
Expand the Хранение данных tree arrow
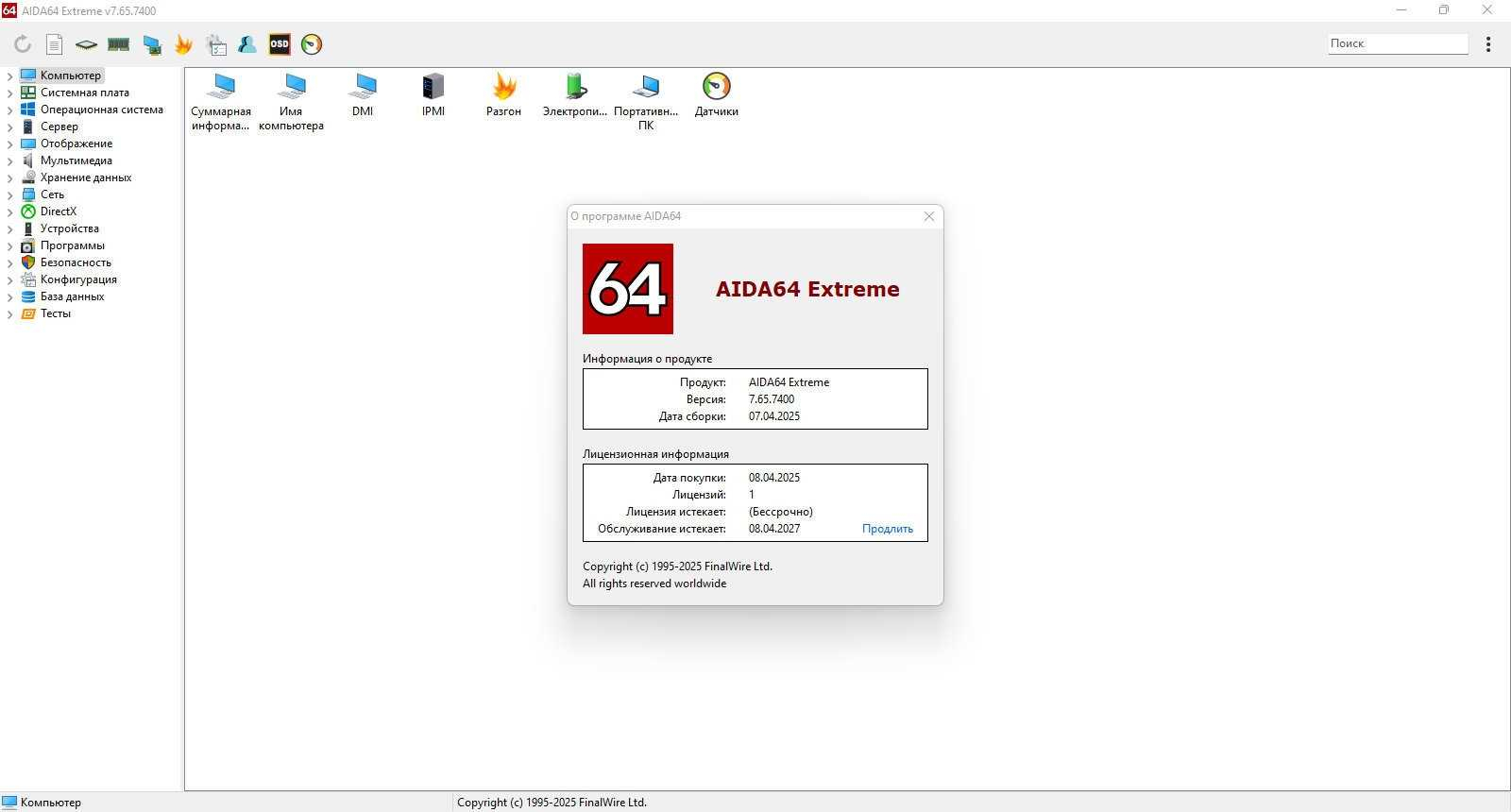[x=9, y=178]
